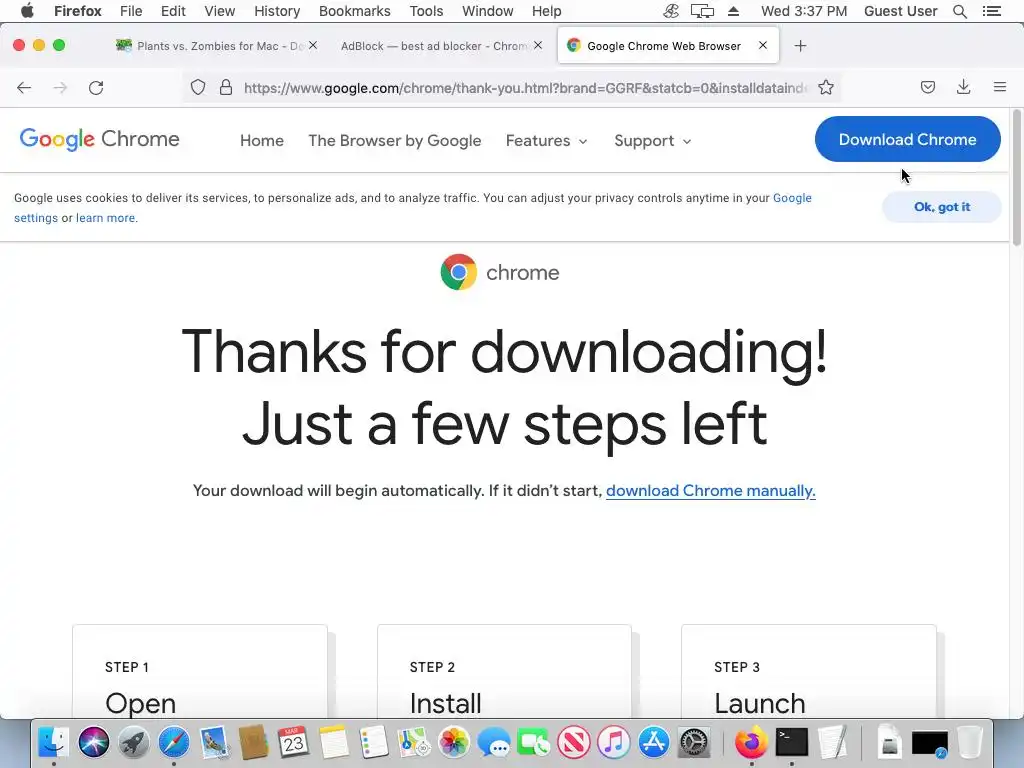Open the clock Wed 3:37 PM

coord(804,11)
